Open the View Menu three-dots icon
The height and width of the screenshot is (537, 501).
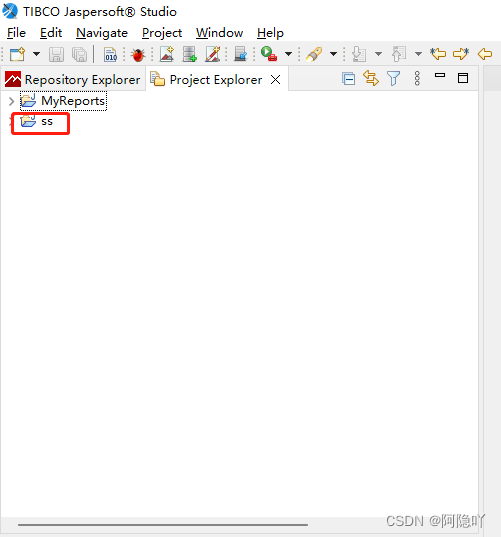[417, 78]
